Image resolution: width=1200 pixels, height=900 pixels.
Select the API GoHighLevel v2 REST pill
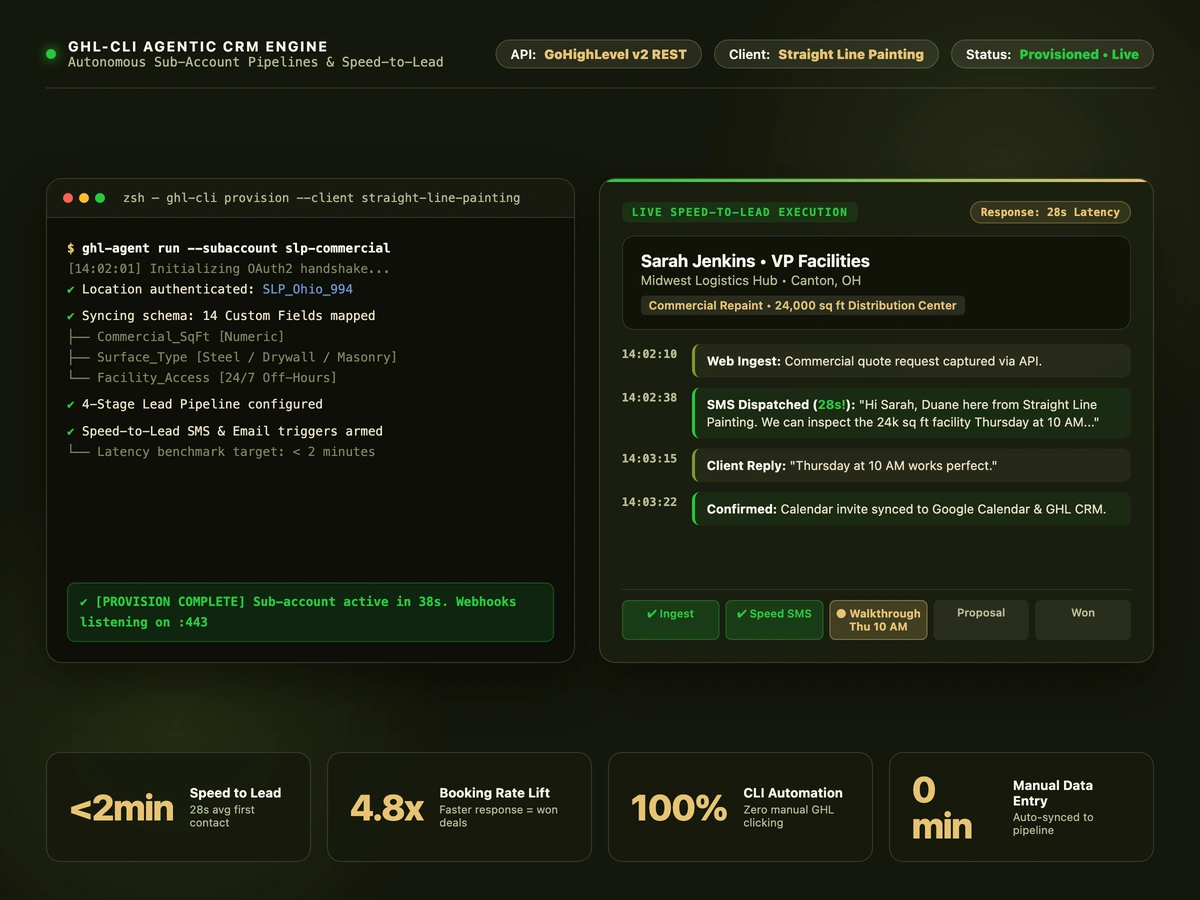(x=598, y=54)
